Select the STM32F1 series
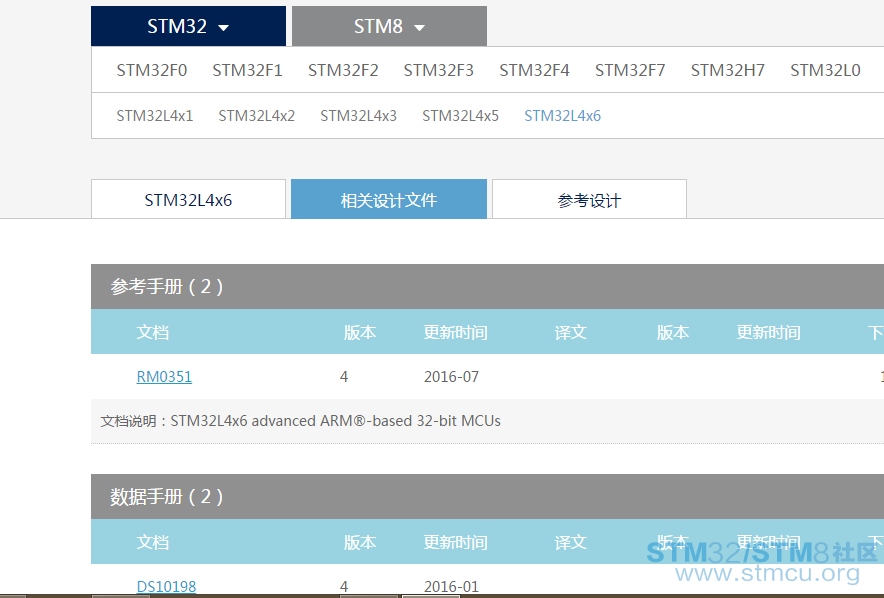This screenshot has height=598, width=884. pos(247,70)
